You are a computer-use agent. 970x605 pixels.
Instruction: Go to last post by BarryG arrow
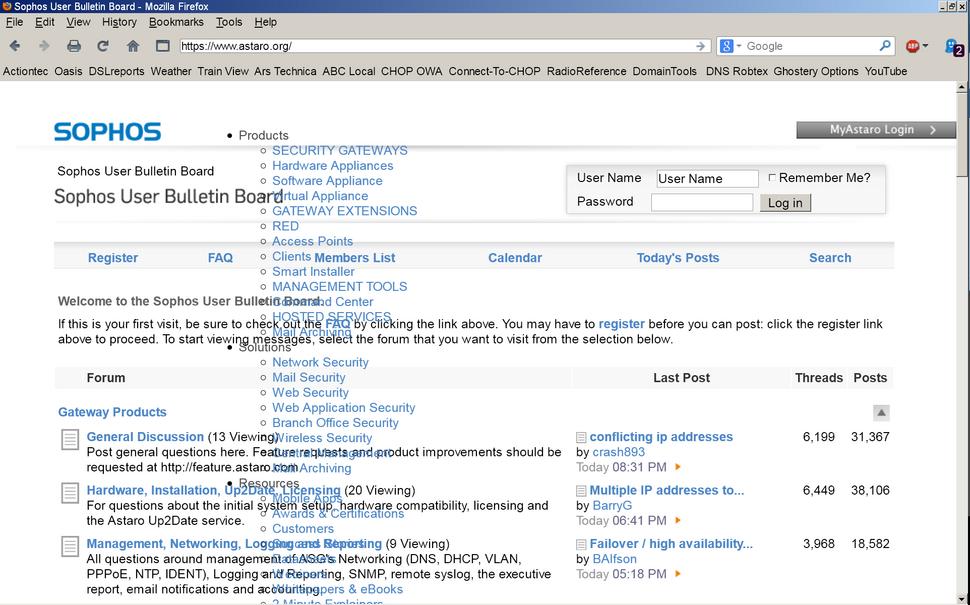coord(678,521)
